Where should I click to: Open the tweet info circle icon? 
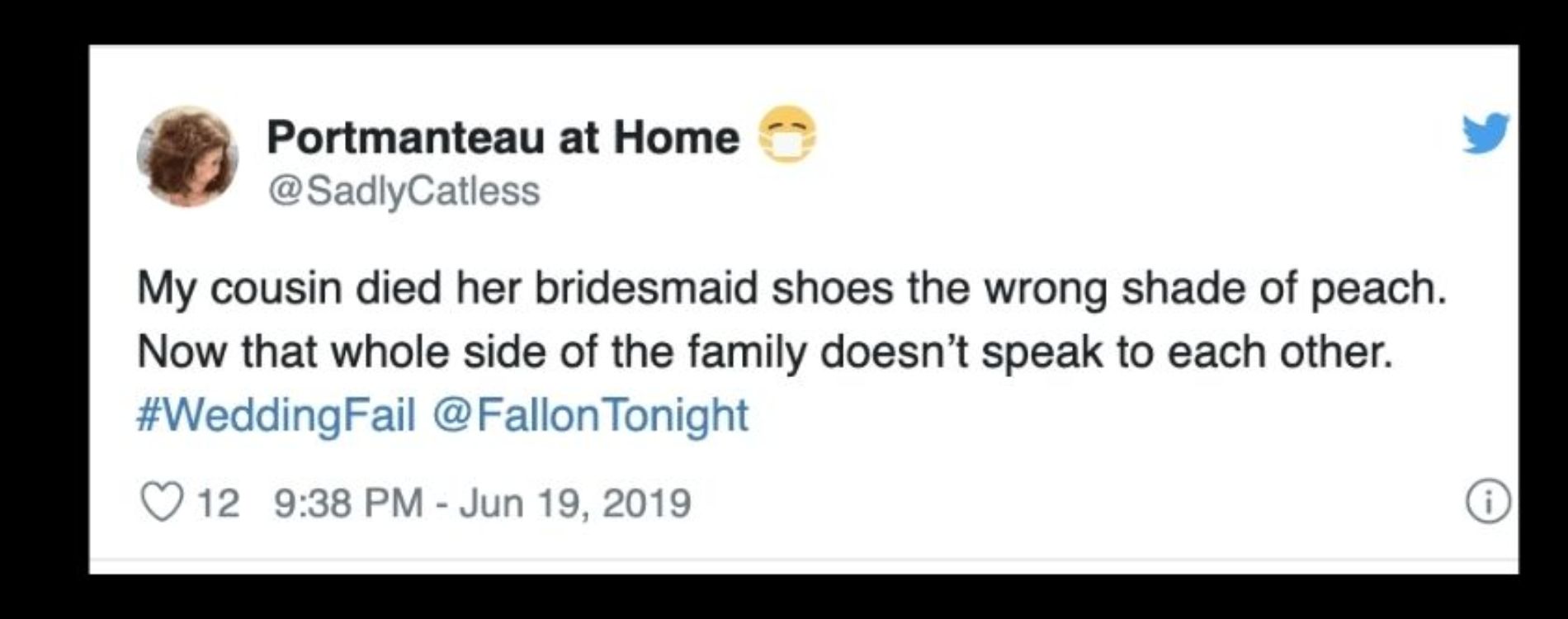pyautogui.click(x=1490, y=502)
